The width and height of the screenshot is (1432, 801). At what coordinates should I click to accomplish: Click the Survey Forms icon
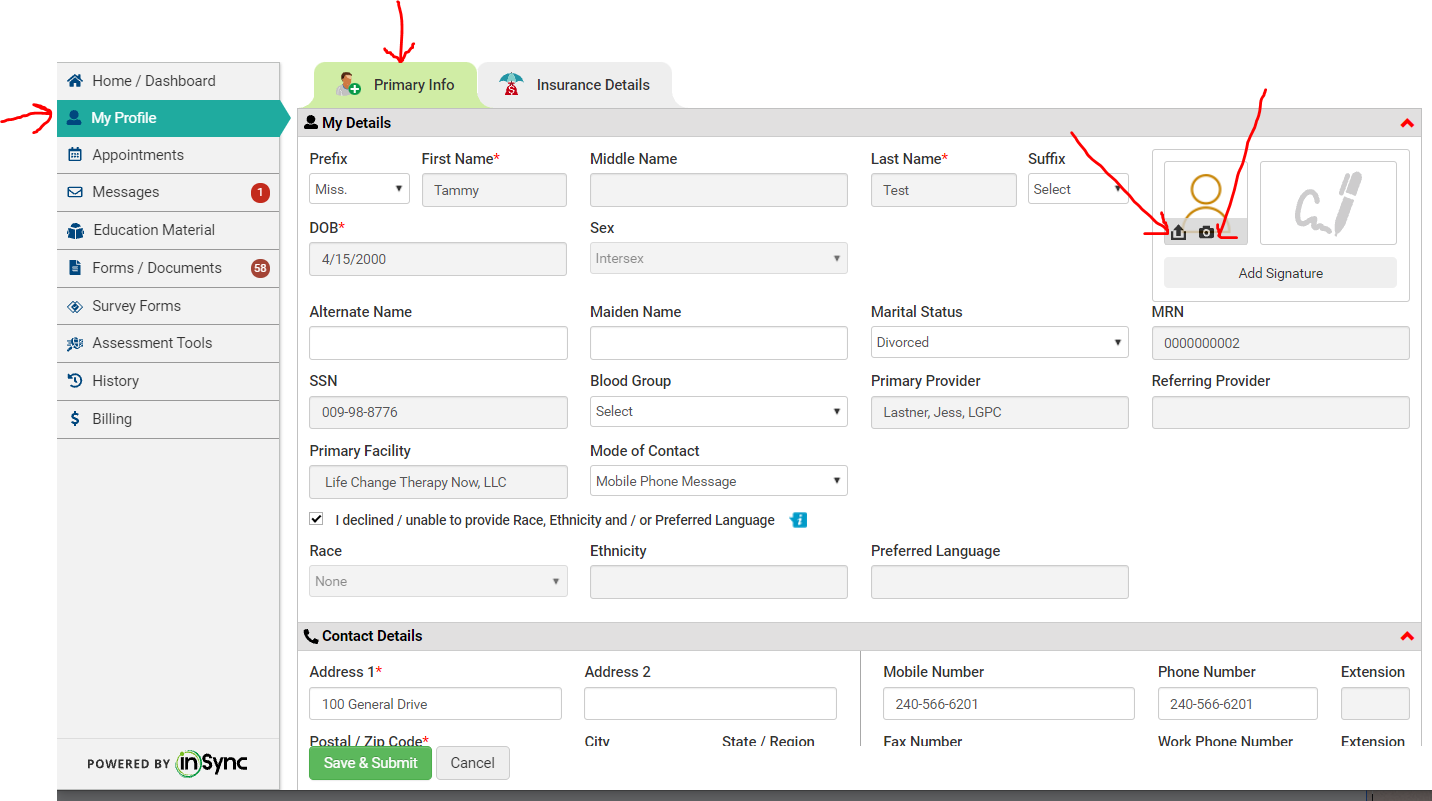click(x=75, y=306)
